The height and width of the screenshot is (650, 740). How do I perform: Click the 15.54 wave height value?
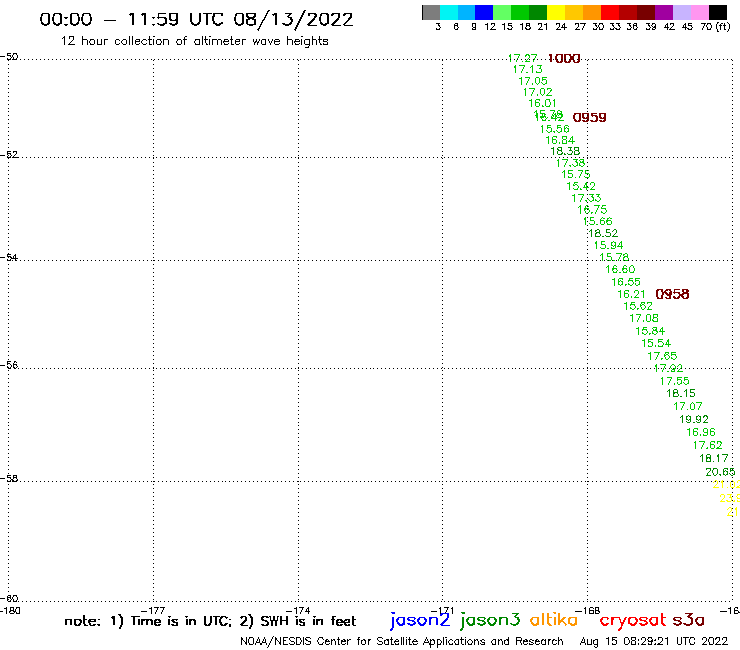tap(656, 344)
